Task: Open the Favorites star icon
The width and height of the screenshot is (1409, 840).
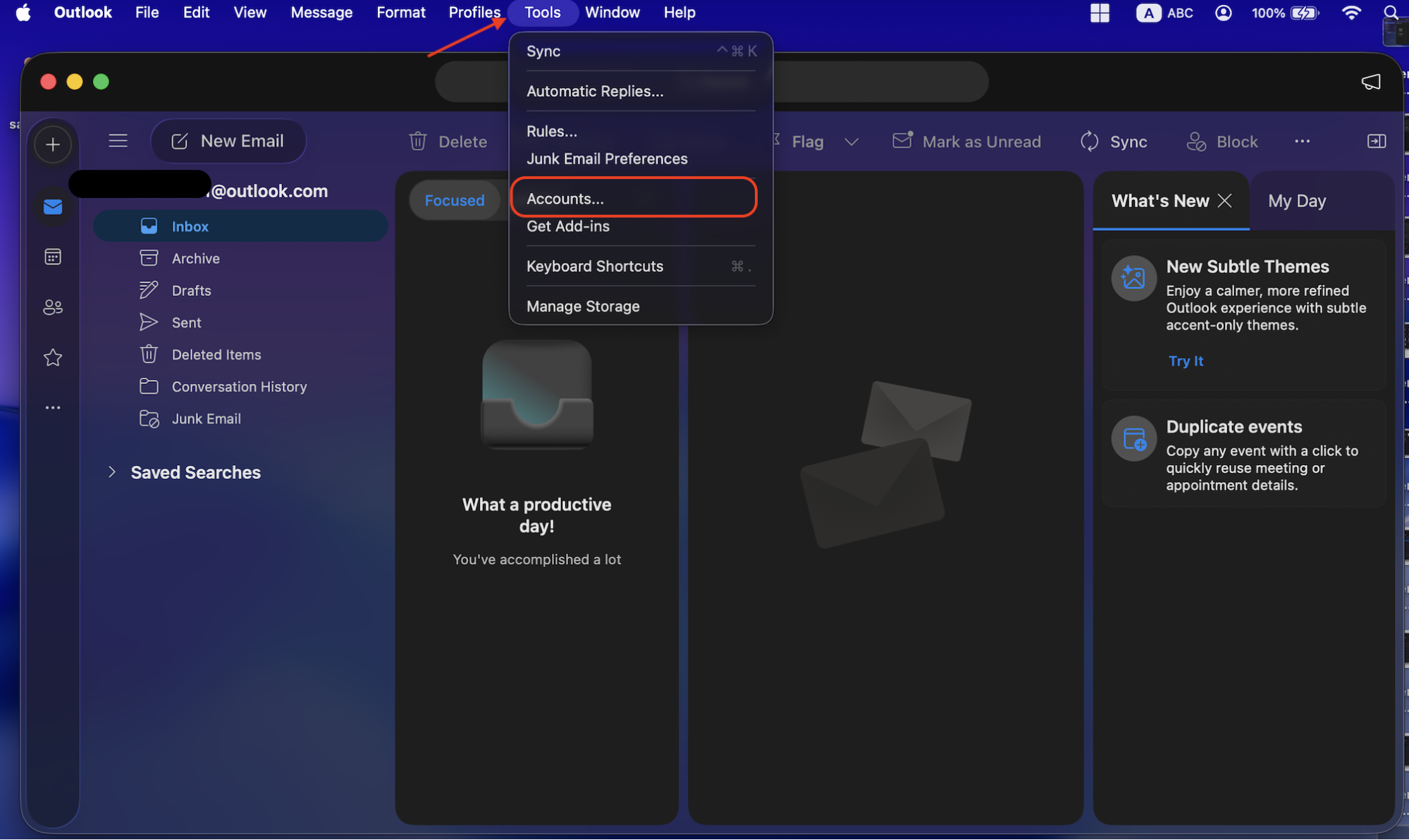Action: point(53,357)
